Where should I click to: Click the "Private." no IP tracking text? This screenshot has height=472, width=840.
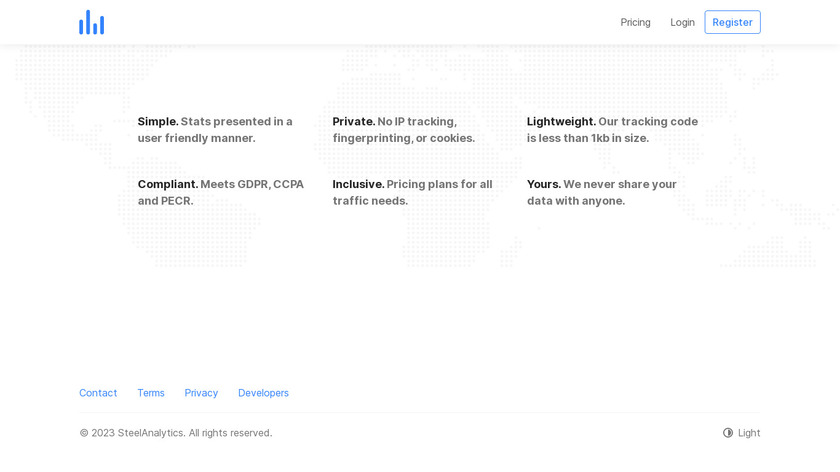(x=403, y=130)
